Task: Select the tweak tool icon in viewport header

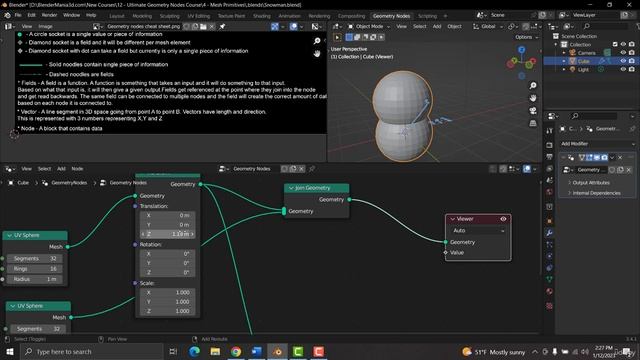Action: [x=337, y=37]
